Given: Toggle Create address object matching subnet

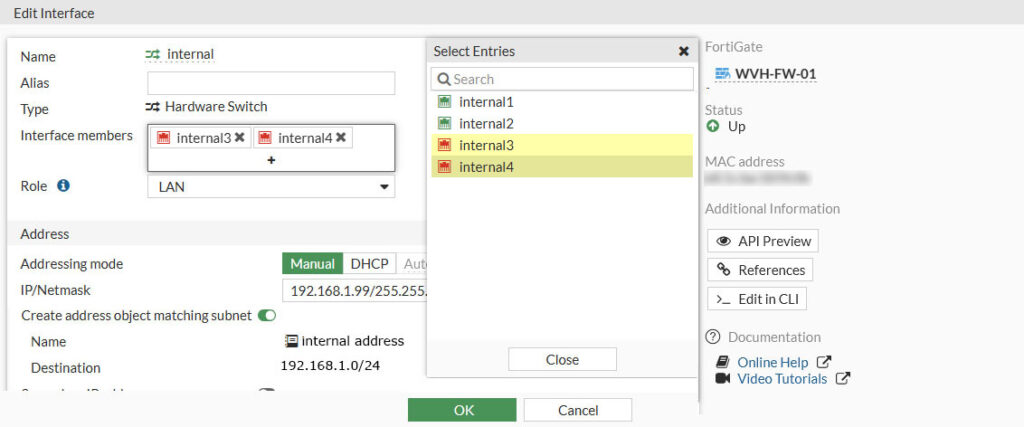Looking at the screenshot, I should 267,315.
